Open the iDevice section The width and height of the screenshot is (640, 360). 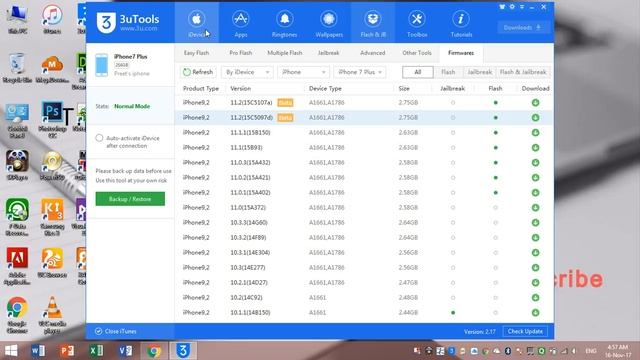coord(197,23)
